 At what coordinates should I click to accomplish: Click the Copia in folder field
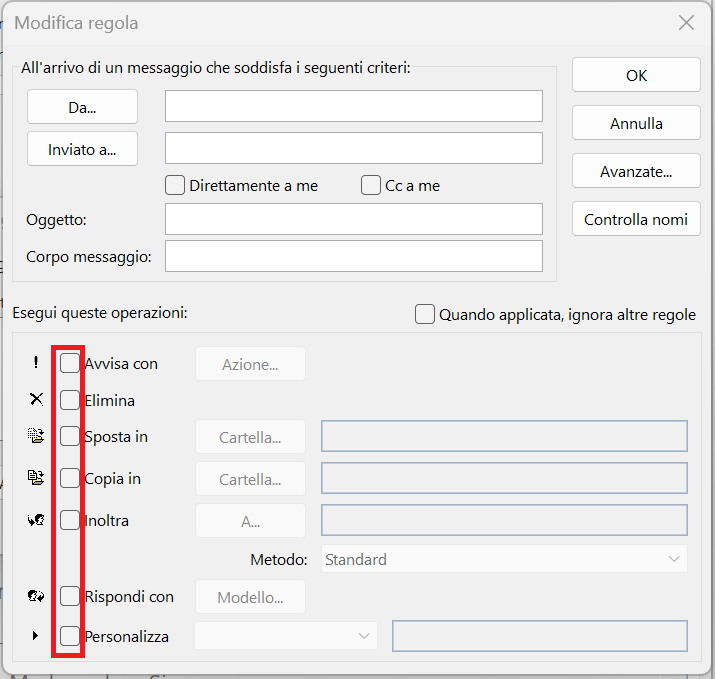pyautogui.click(x=504, y=478)
